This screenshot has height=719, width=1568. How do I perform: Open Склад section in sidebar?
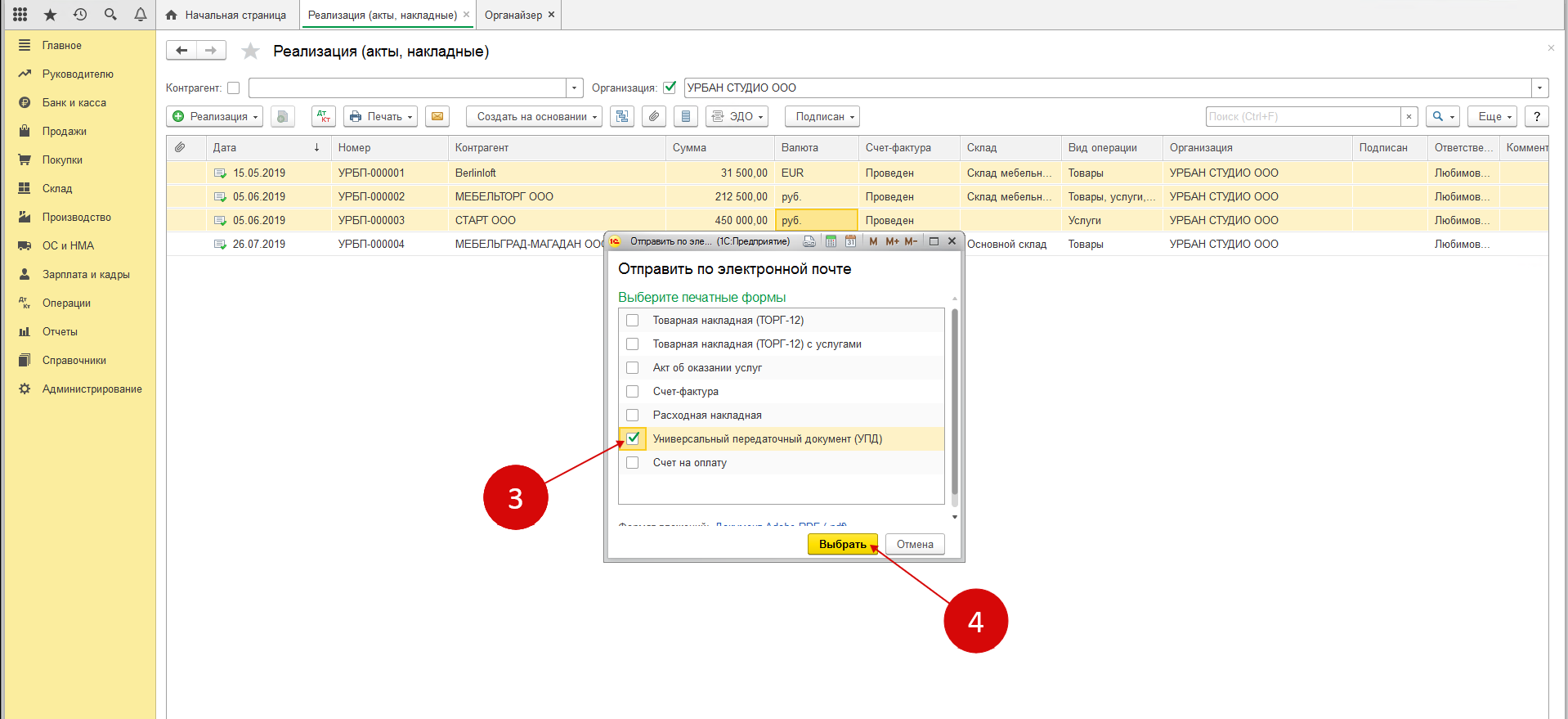[57, 188]
